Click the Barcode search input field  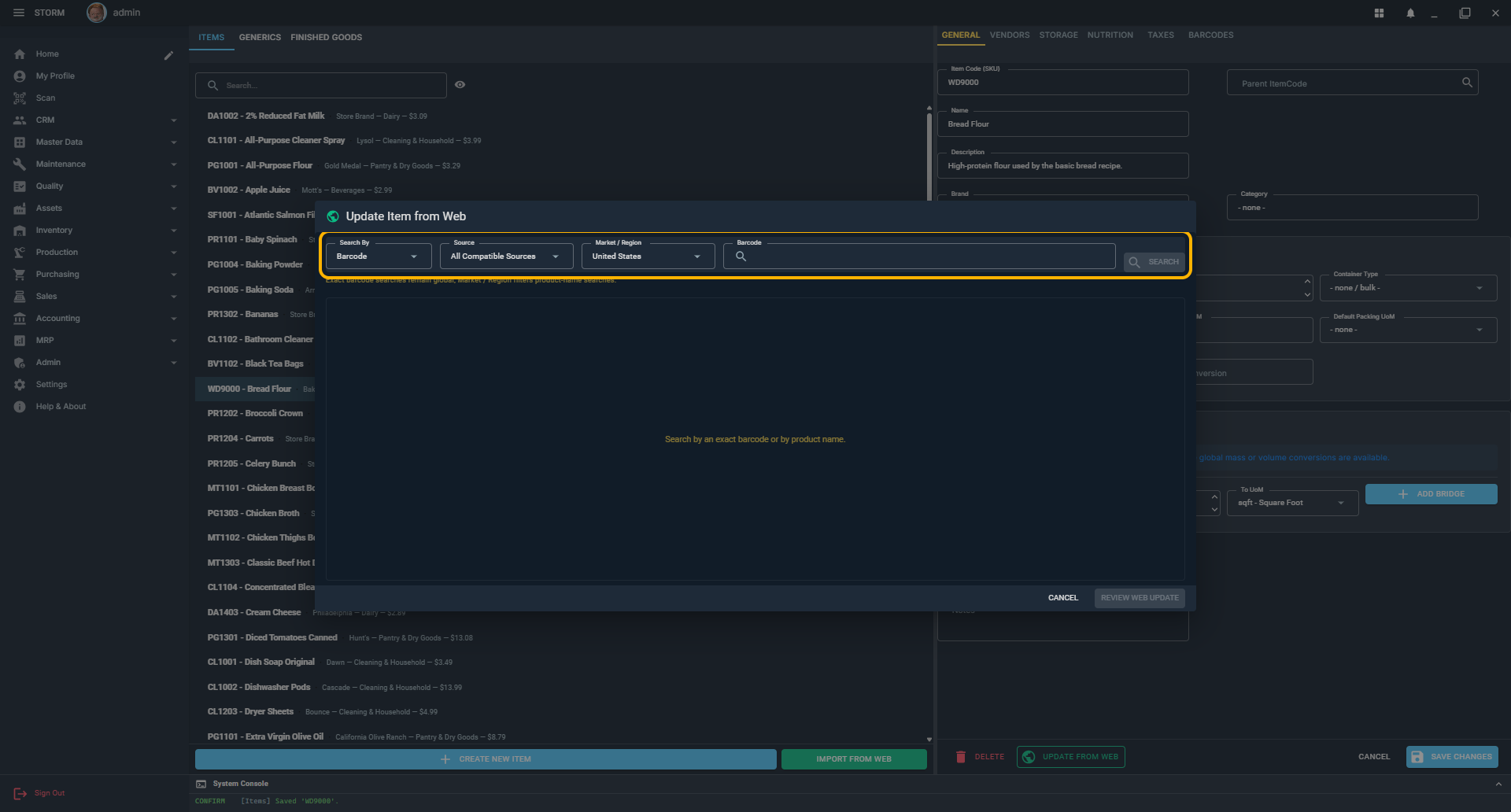pos(919,257)
